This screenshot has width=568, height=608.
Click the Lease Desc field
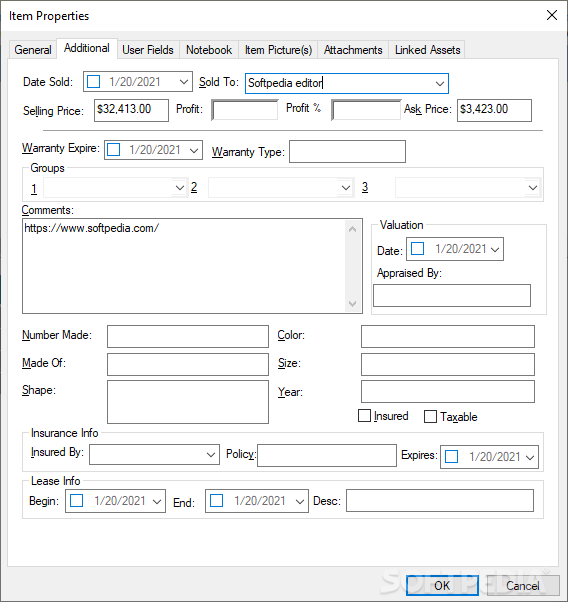[x=440, y=501]
